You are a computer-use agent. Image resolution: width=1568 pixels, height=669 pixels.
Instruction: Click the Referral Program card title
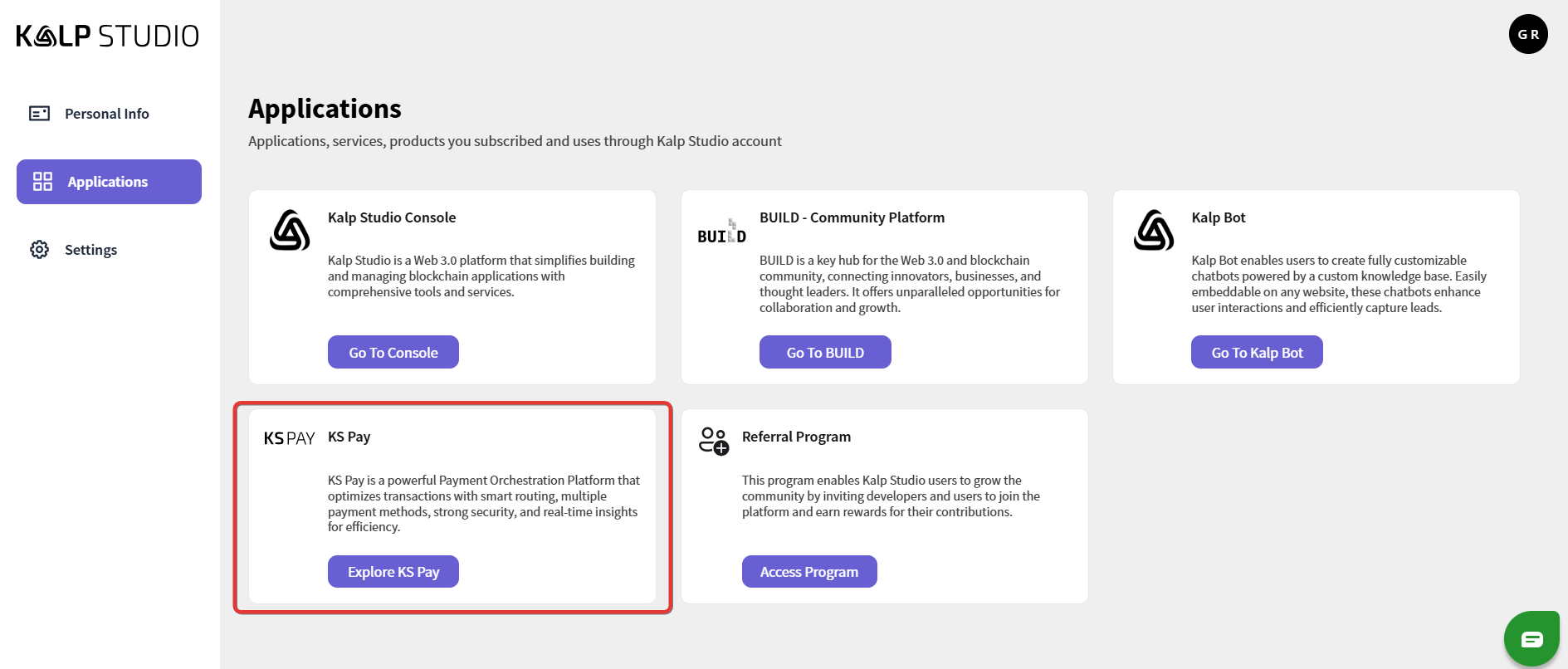[795, 437]
